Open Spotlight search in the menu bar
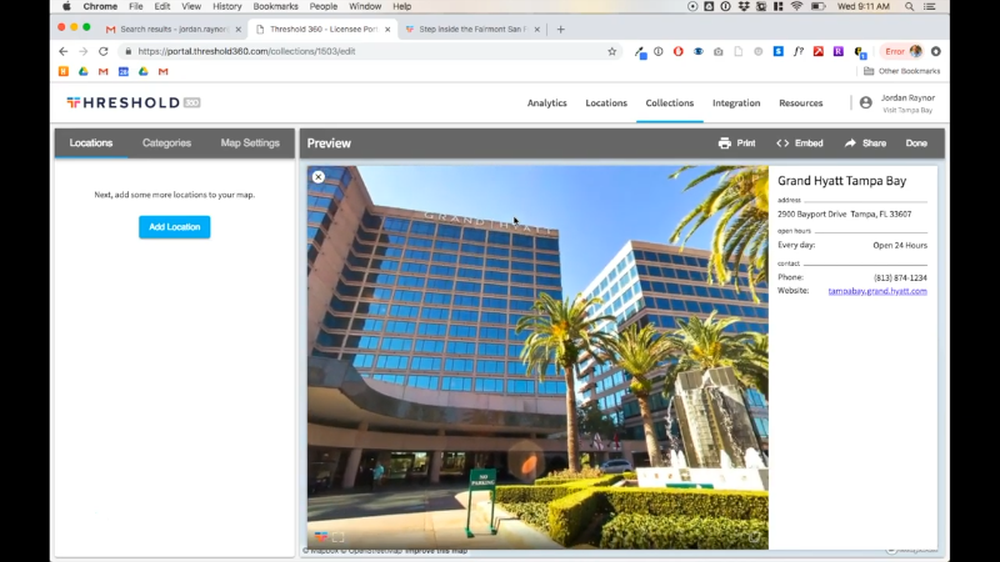This screenshot has height=562, width=1000. (909, 6)
